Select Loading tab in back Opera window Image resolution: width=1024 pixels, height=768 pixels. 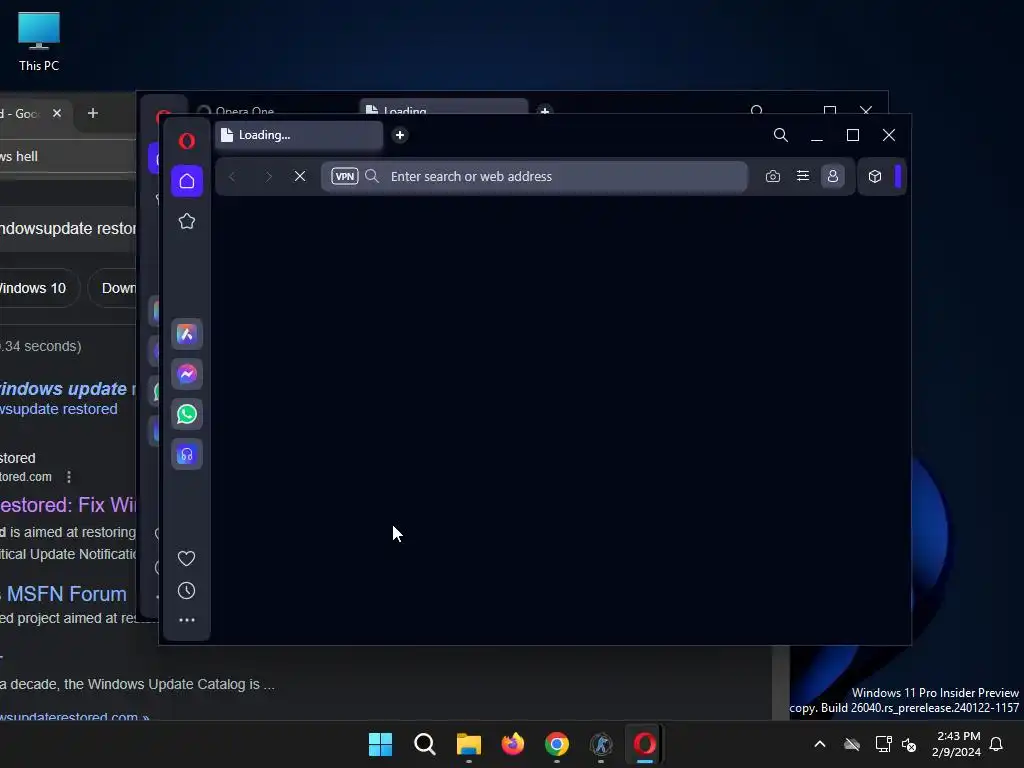[x=444, y=108]
